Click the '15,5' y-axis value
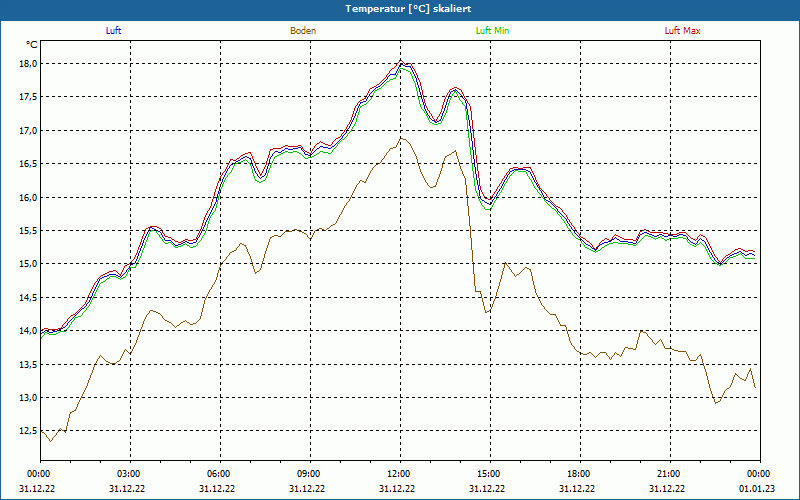 click(28, 231)
